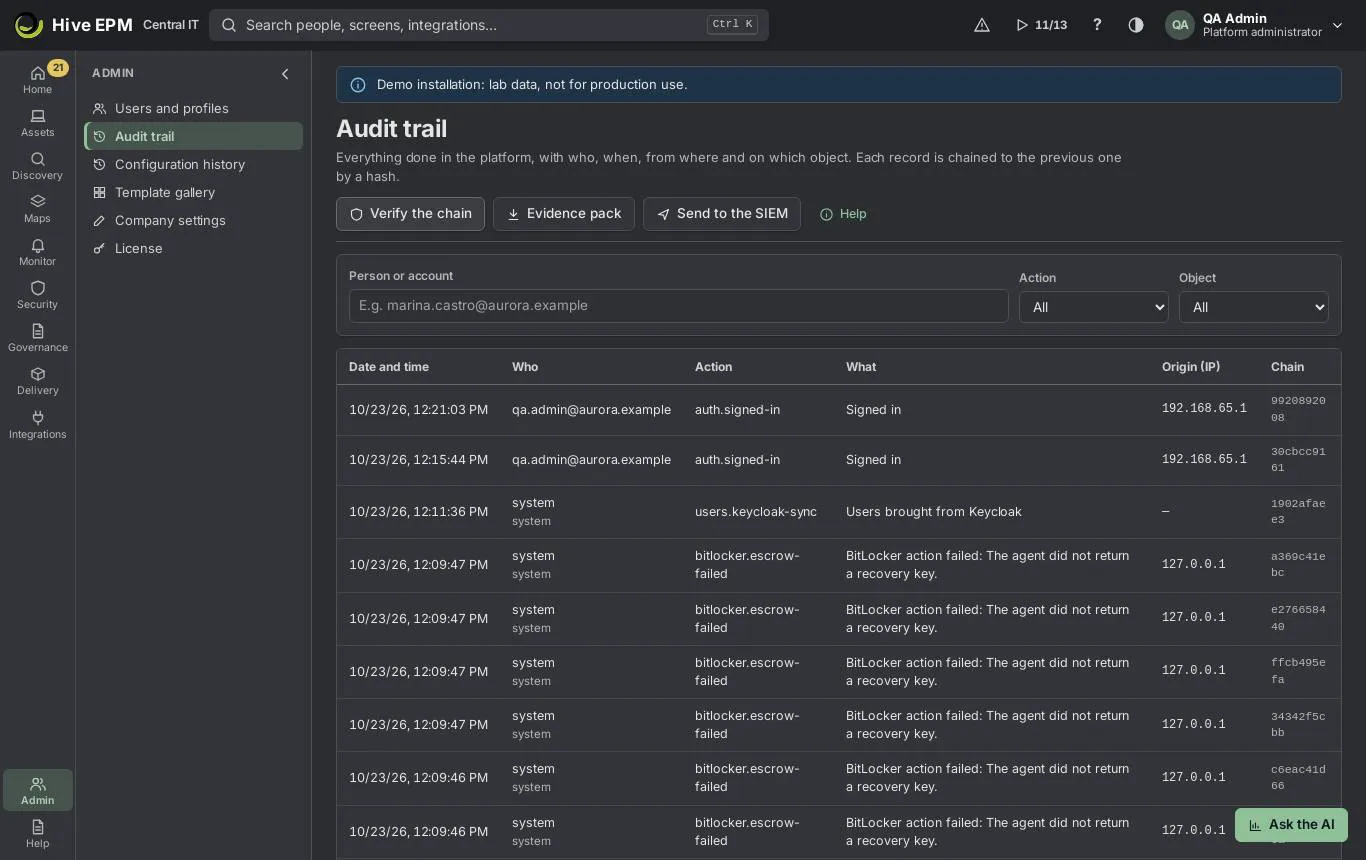1366x860 pixels.
Task: Go to Assets in the left rail
Action: tap(37, 123)
